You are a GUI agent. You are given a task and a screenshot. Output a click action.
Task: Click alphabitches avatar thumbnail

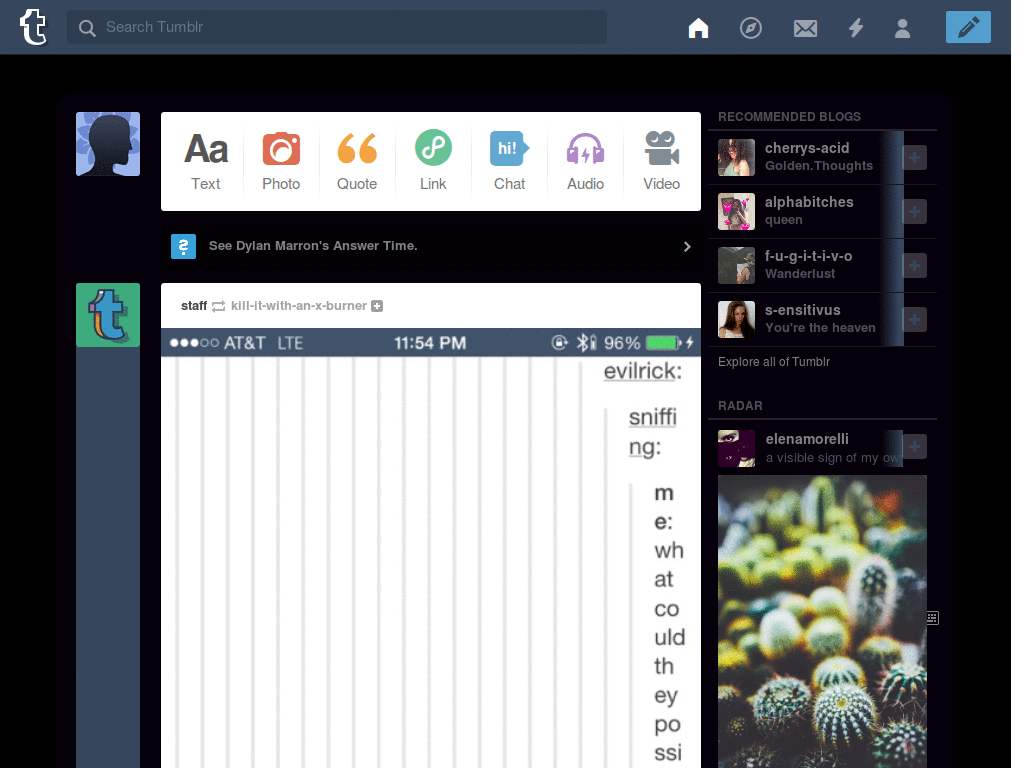point(736,212)
